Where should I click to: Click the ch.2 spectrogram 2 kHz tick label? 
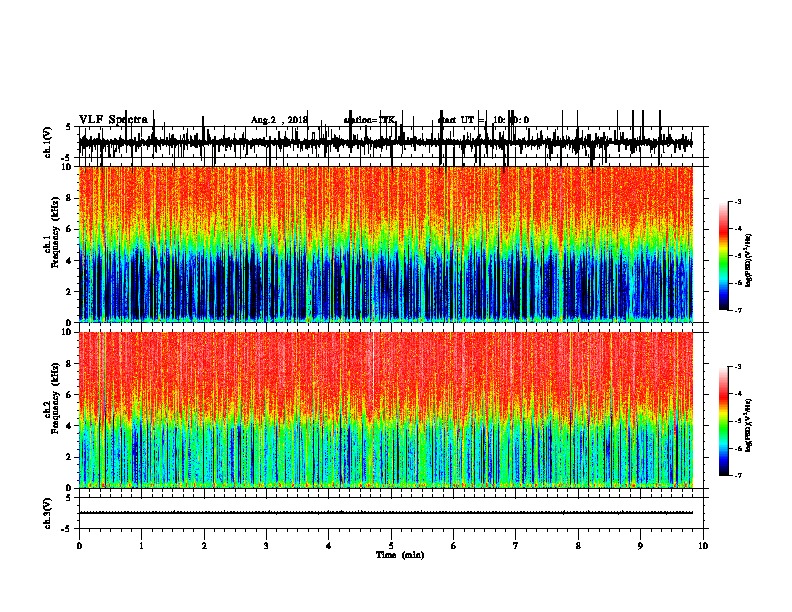[x=70, y=457]
